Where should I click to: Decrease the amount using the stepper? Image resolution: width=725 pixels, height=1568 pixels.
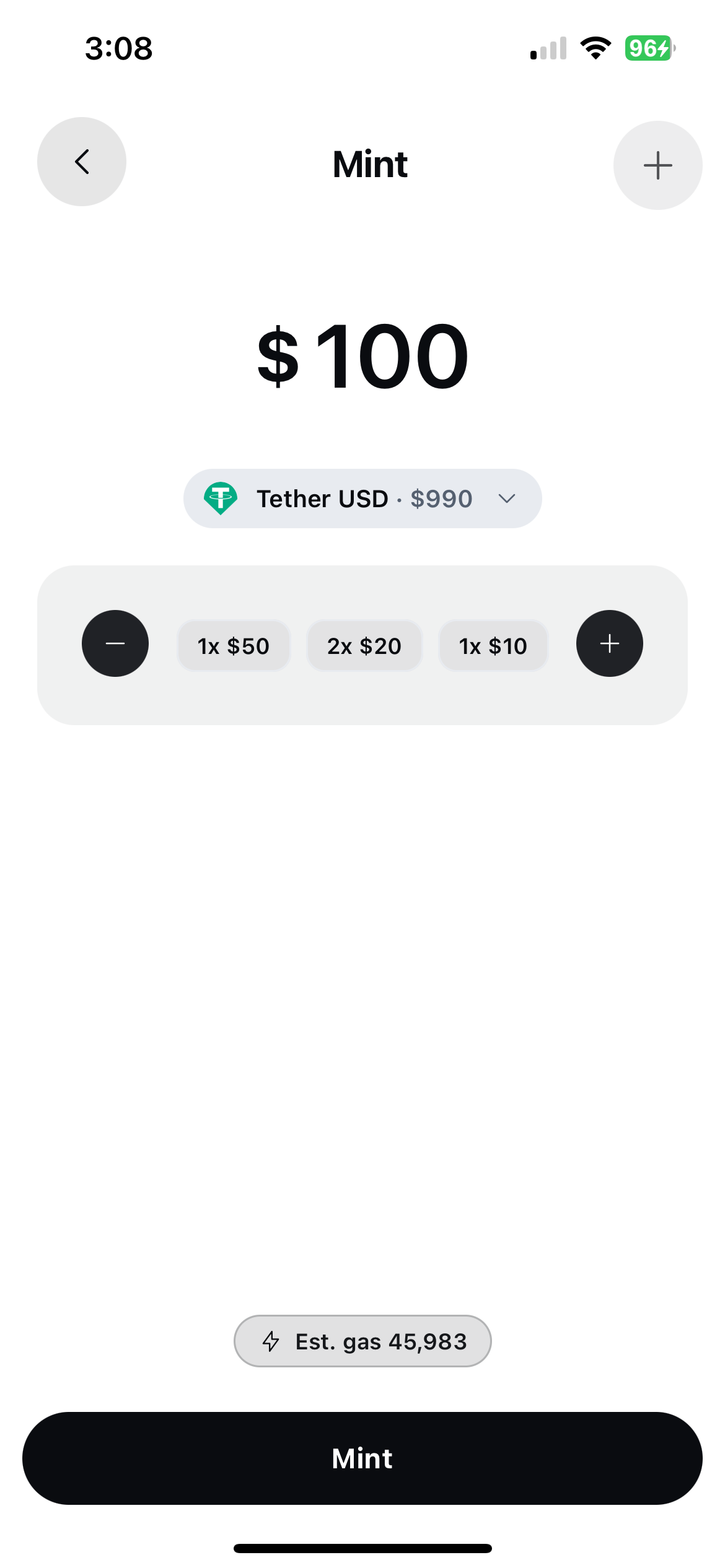point(115,644)
